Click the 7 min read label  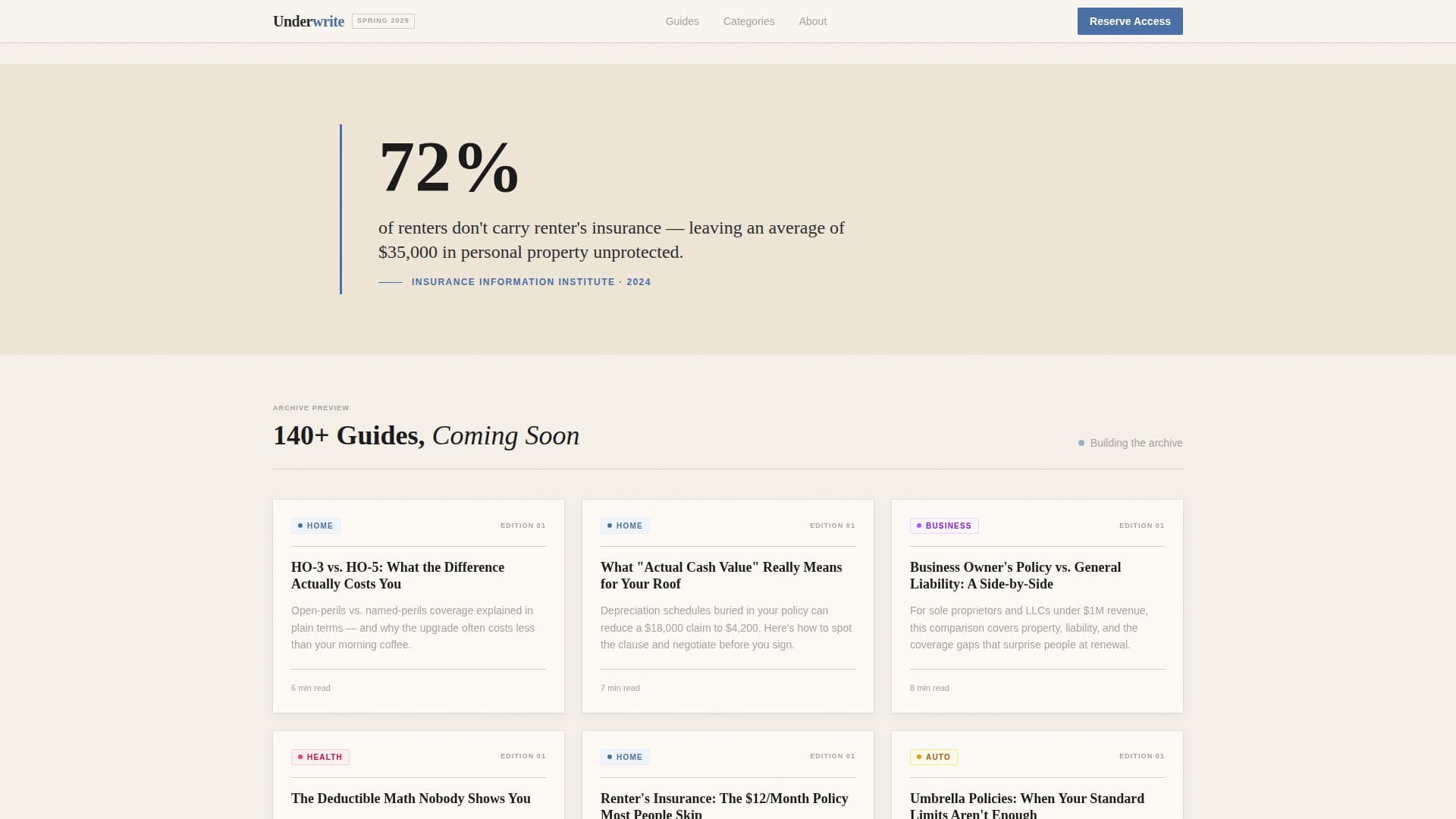tap(620, 688)
